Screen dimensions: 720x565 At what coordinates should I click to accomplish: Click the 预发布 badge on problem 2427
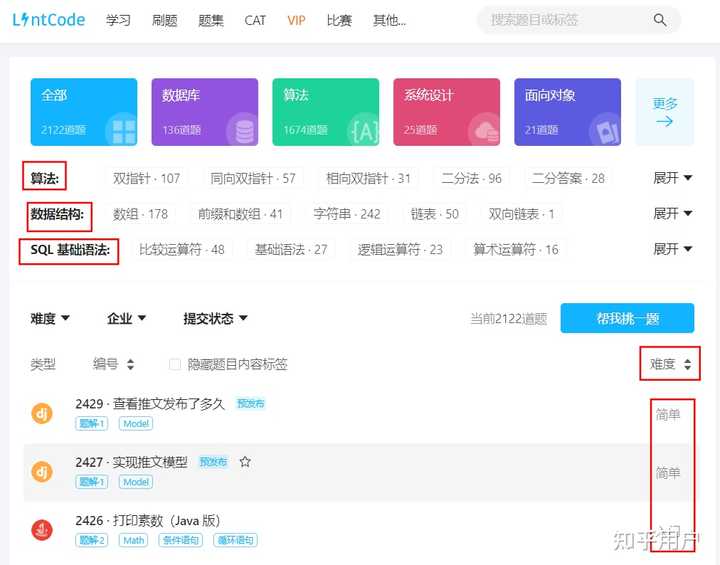[x=214, y=462]
